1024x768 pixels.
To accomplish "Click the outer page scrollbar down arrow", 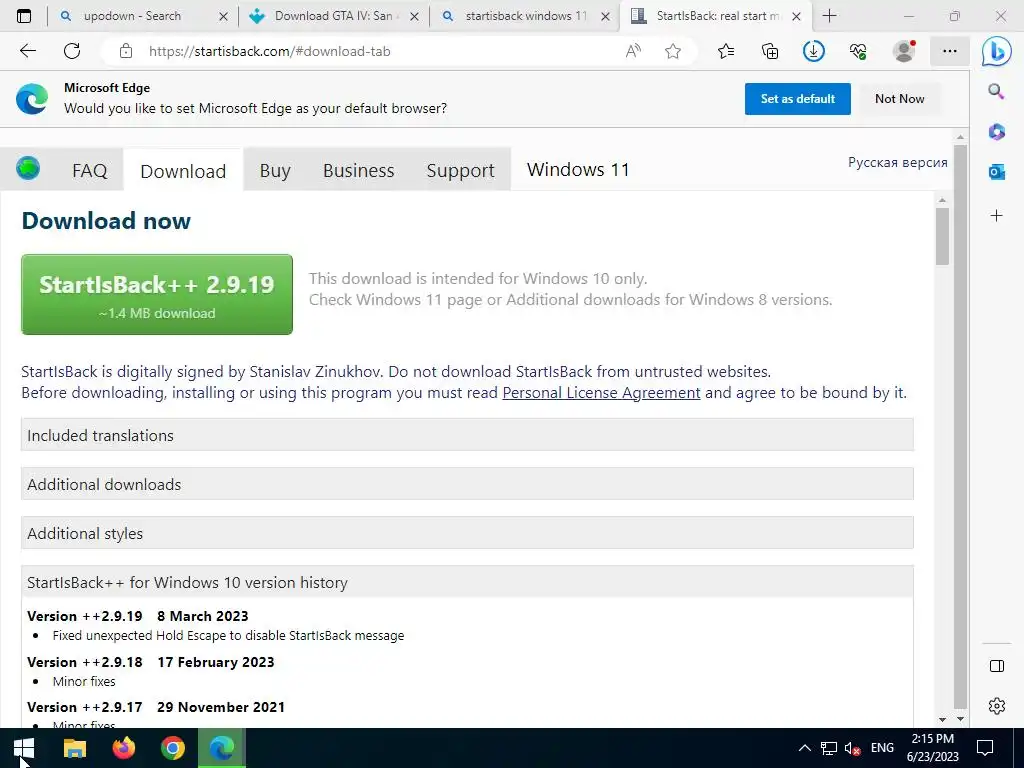I will pos(960,719).
